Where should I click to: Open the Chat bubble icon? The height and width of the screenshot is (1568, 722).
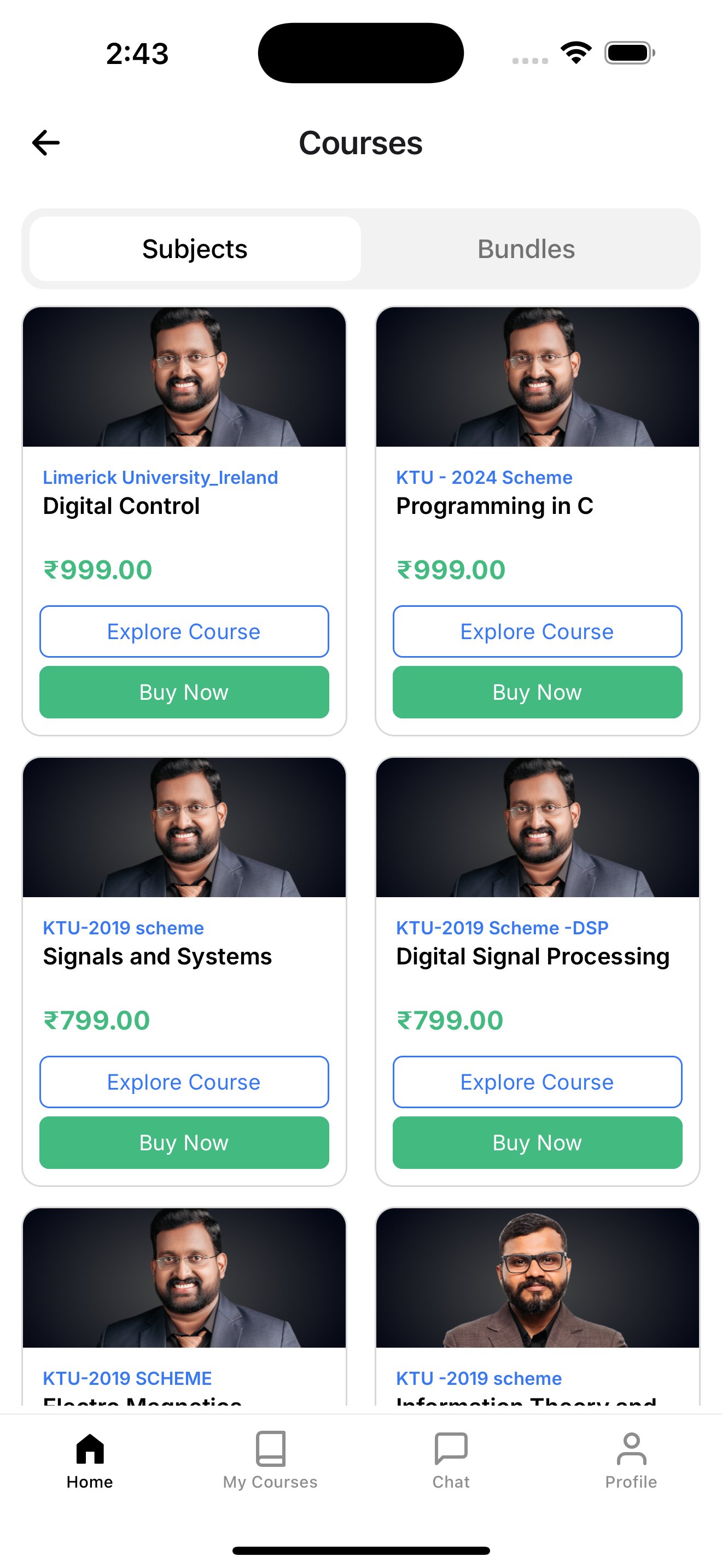(451, 1449)
